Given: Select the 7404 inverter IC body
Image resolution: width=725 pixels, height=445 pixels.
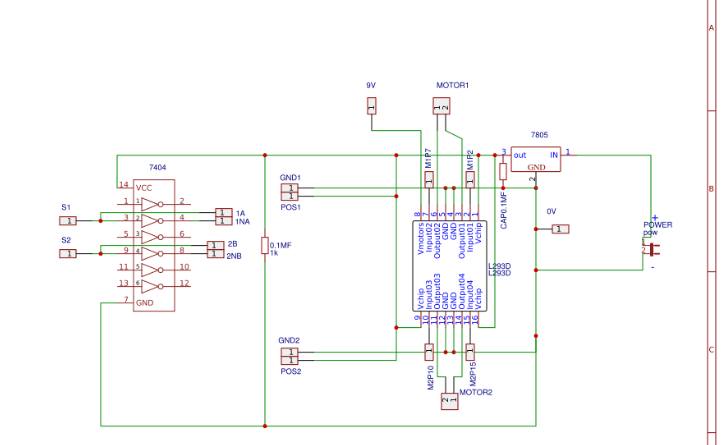Looking at the screenshot, I should 154,245.
